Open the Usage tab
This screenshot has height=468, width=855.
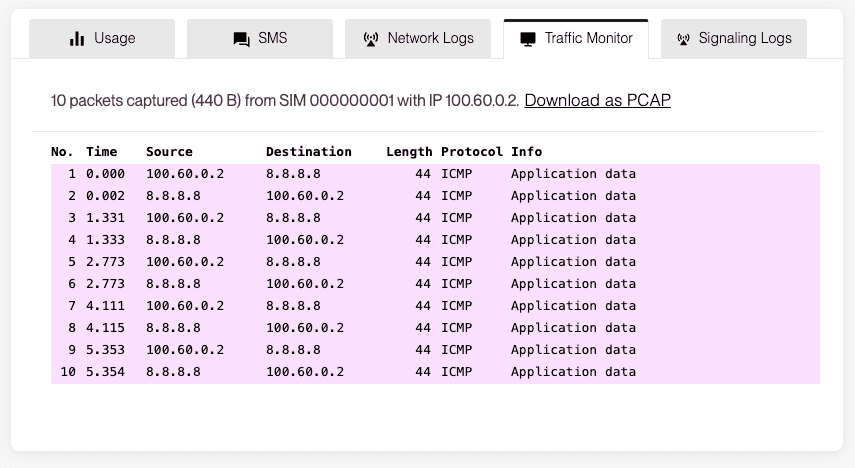click(102, 39)
